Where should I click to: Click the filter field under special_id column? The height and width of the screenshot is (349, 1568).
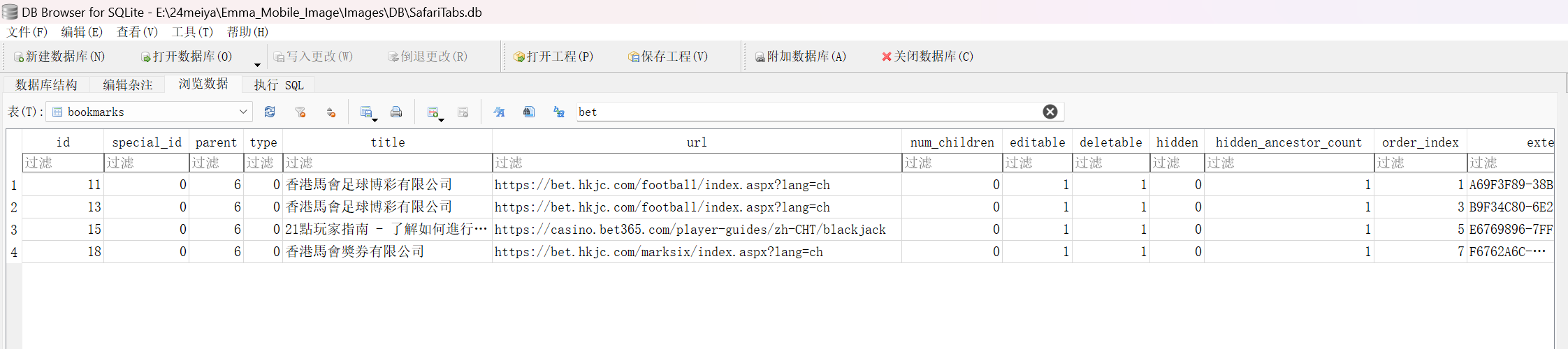tap(147, 163)
